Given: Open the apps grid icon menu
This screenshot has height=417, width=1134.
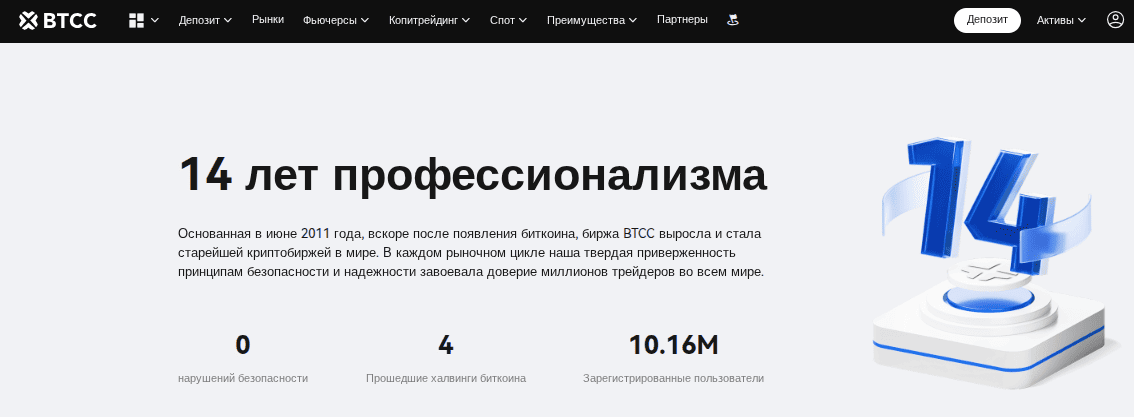Looking at the screenshot, I should (x=136, y=20).
